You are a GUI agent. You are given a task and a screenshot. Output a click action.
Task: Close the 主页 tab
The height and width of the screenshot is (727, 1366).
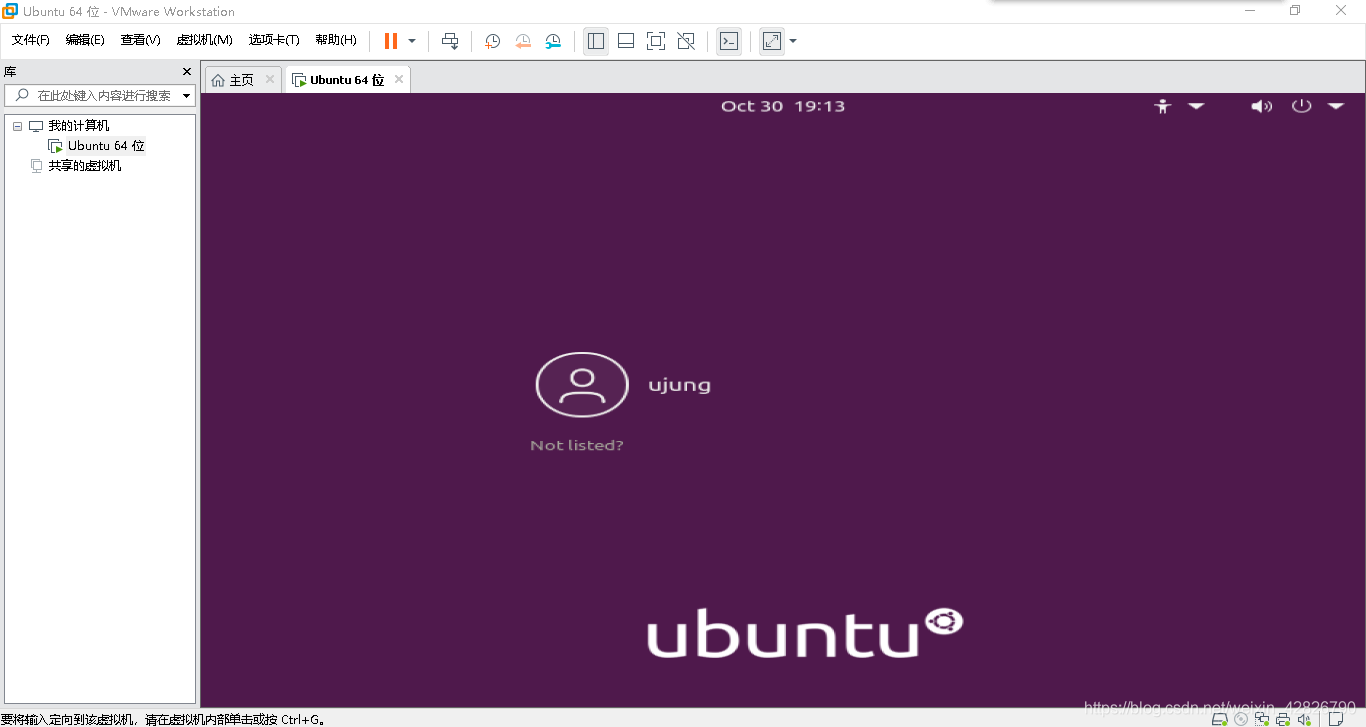[x=270, y=79]
